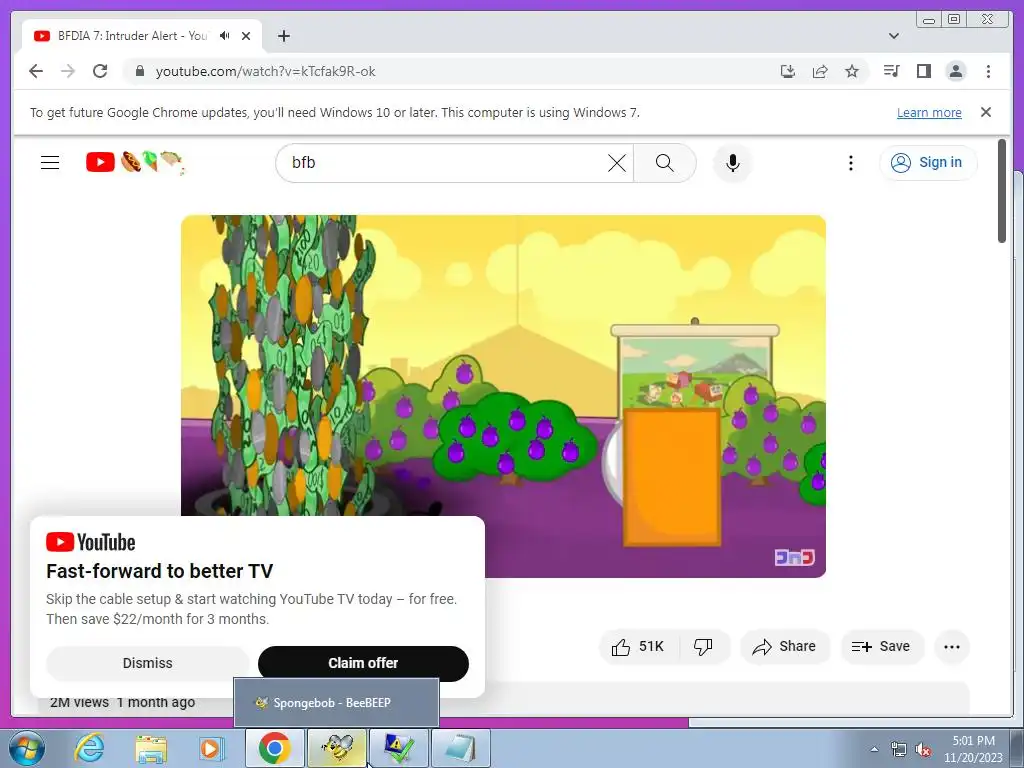Click the forward navigation arrow

point(68,71)
